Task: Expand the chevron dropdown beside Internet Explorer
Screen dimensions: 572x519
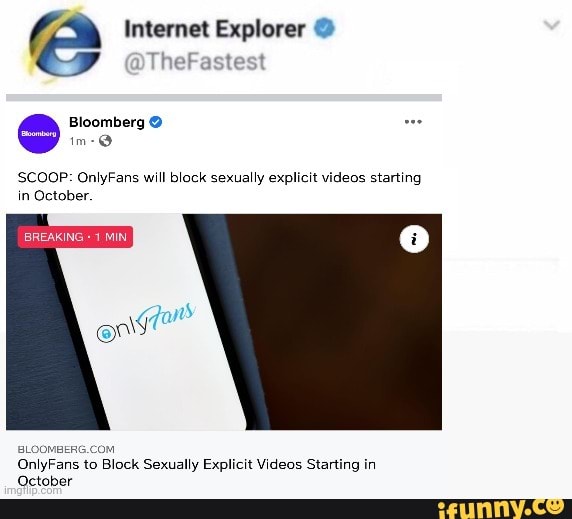Action: pyautogui.click(x=551, y=25)
